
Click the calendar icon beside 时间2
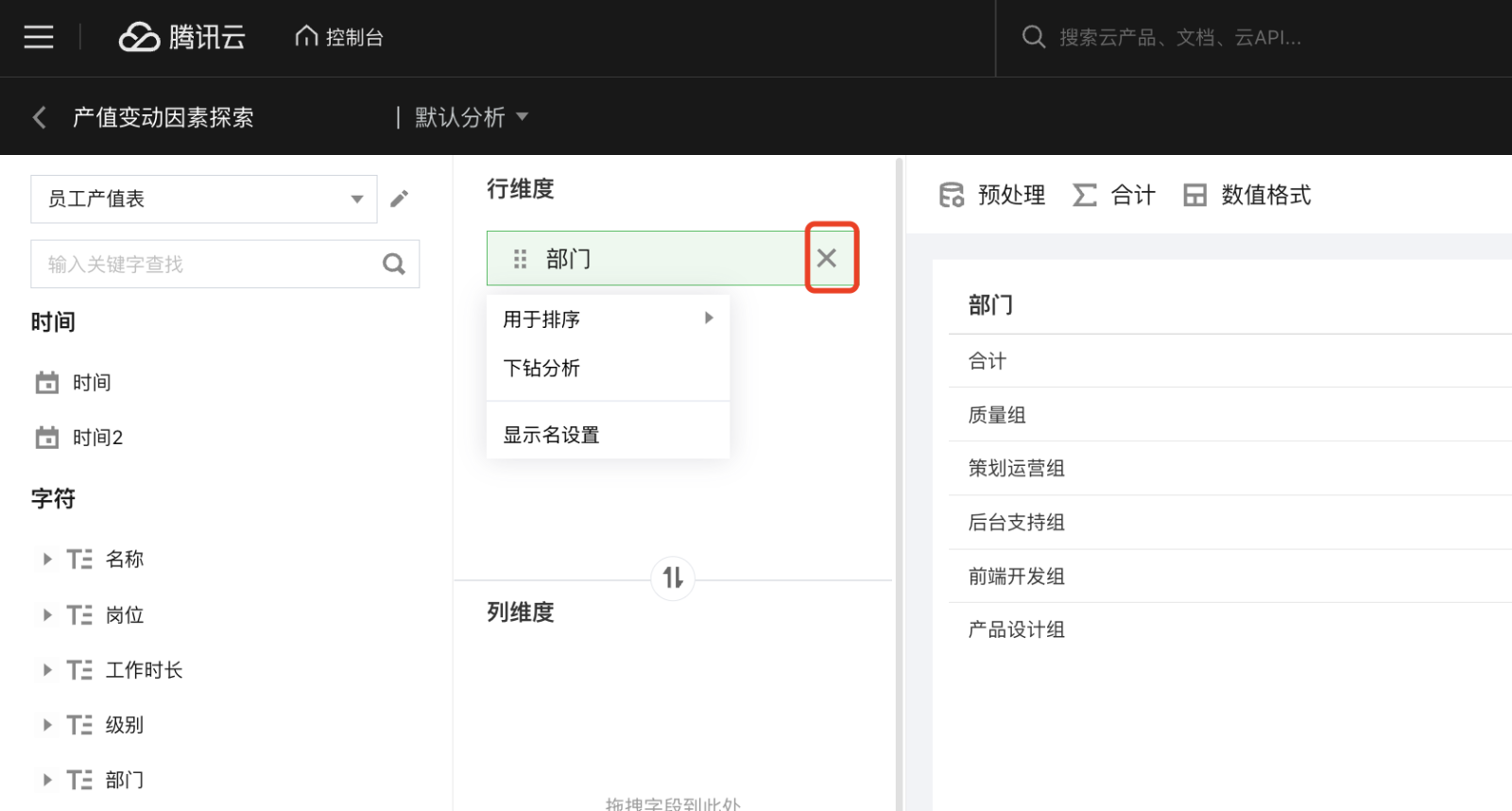tap(47, 438)
